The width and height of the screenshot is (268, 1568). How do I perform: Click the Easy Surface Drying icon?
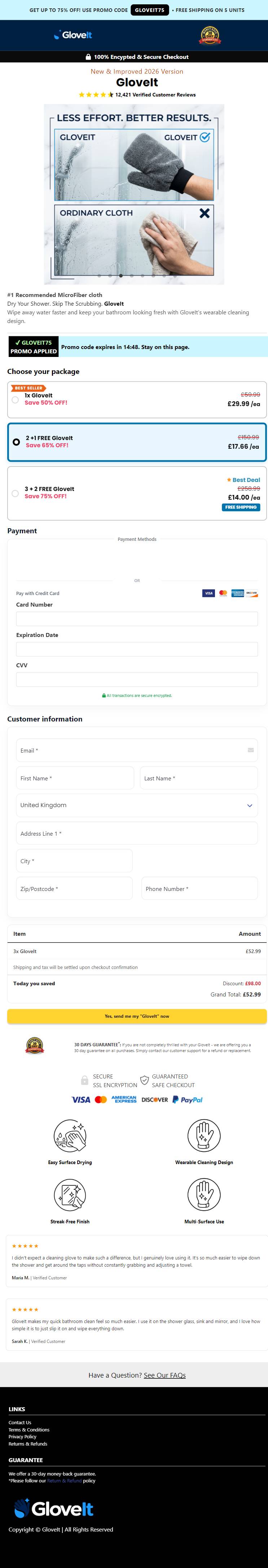click(70, 1135)
